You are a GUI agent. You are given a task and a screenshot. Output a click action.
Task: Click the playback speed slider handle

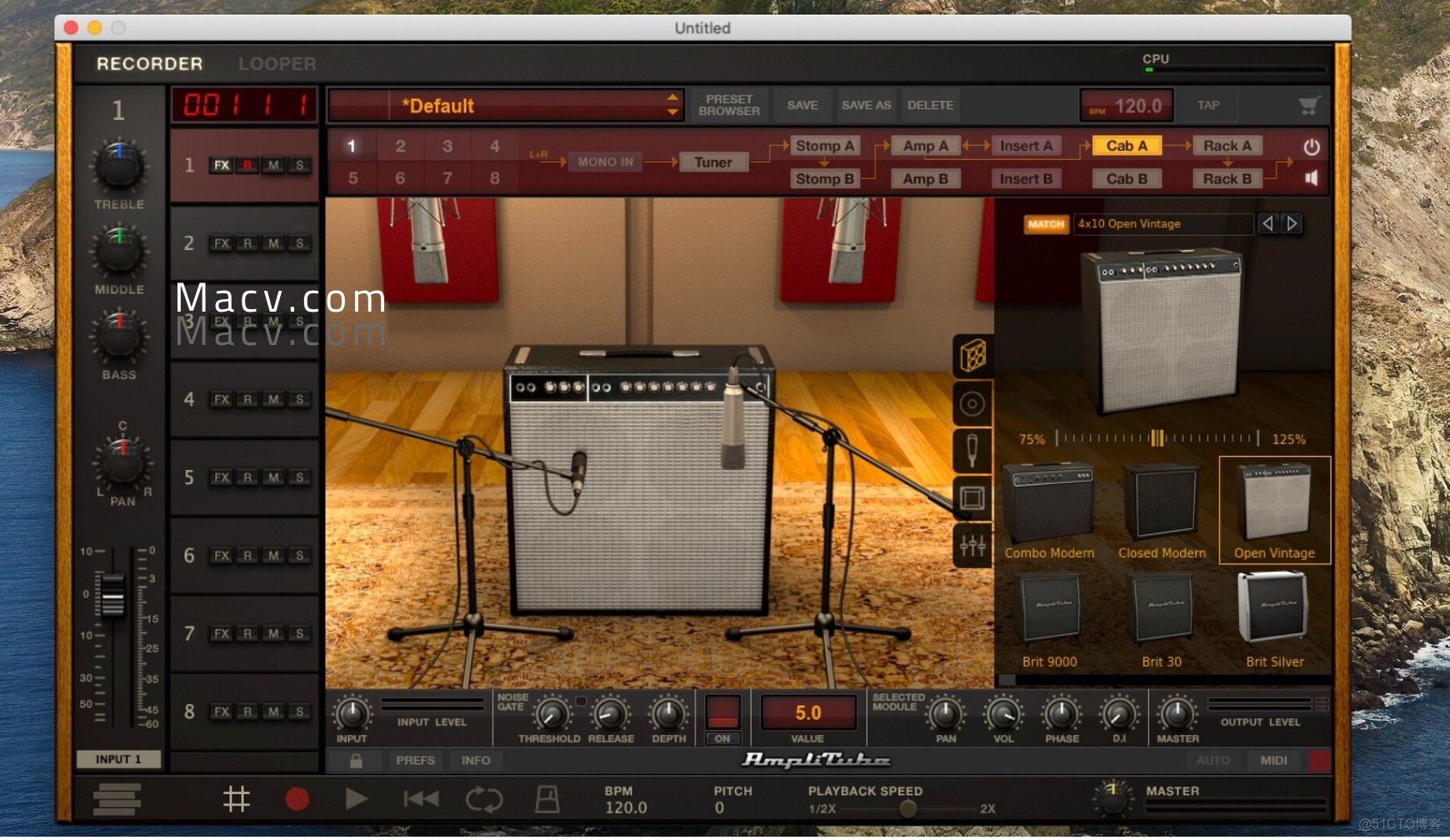908,808
